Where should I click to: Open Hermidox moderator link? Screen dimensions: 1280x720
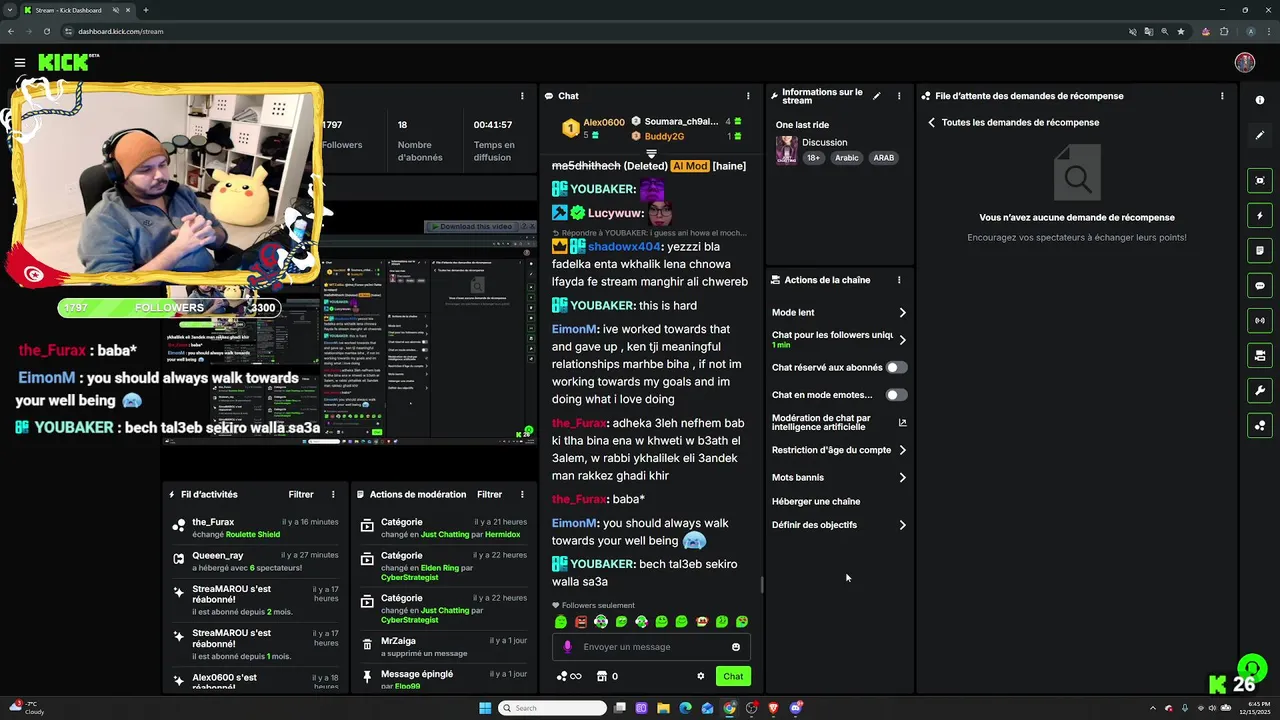coord(503,534)
